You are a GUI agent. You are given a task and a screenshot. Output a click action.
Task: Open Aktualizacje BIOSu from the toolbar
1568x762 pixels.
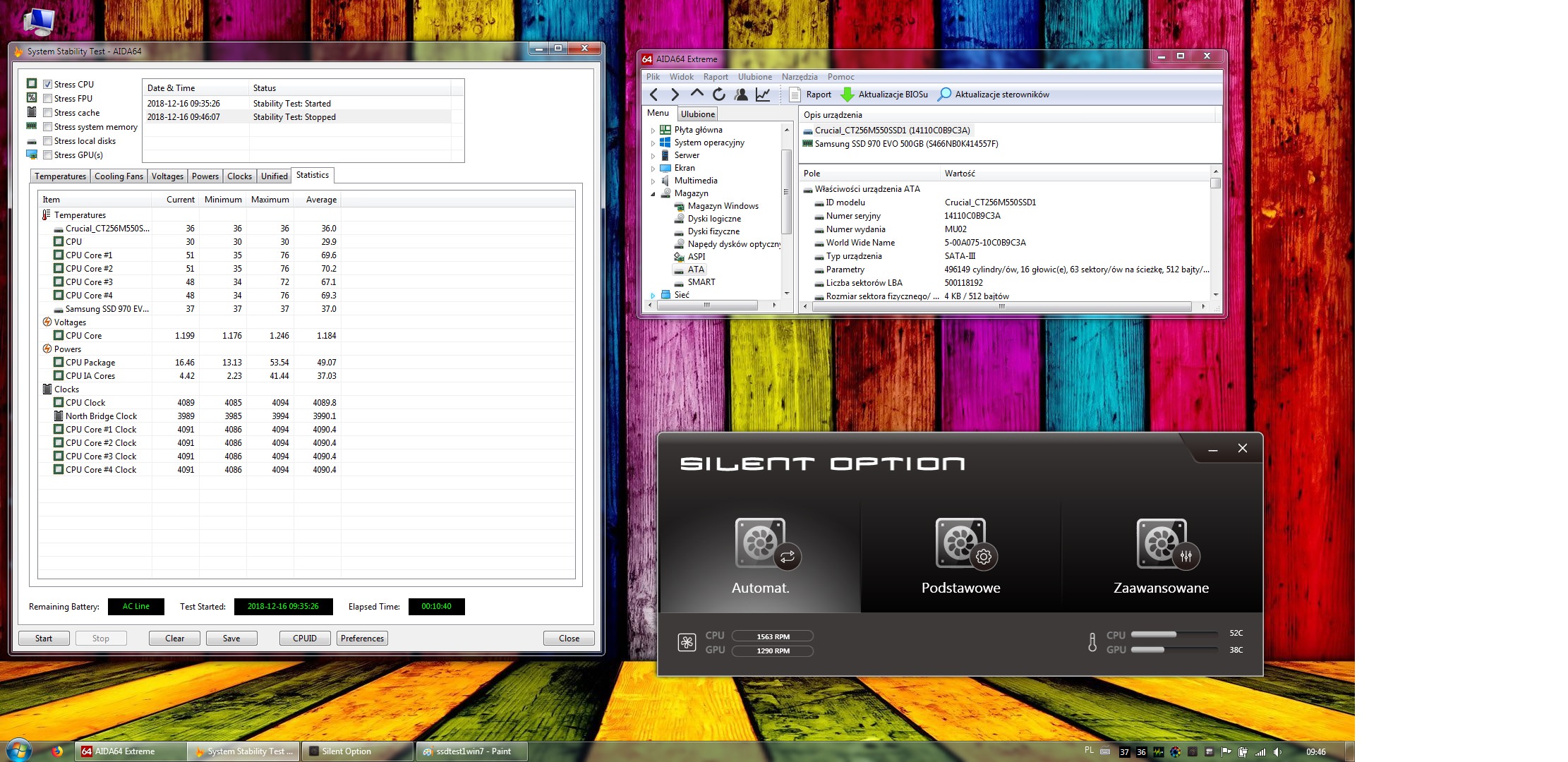(x=885, y=95)
